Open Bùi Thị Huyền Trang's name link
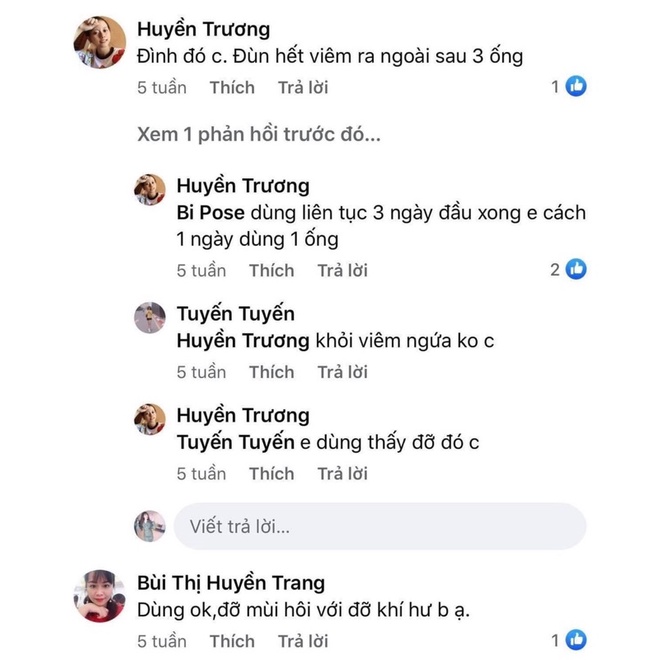This screenshot has height=660, width=660. (x=230, y=582)
